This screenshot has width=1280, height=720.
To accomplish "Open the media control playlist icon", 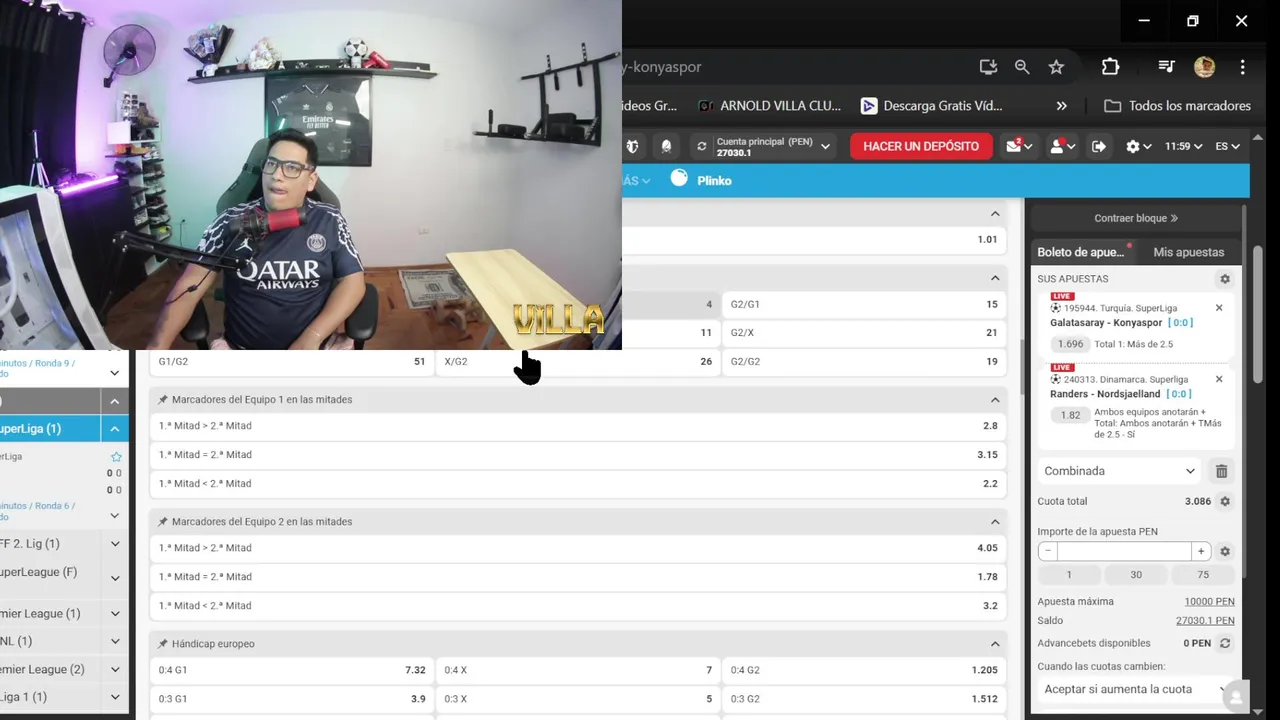I will [x=1166, y=67].
